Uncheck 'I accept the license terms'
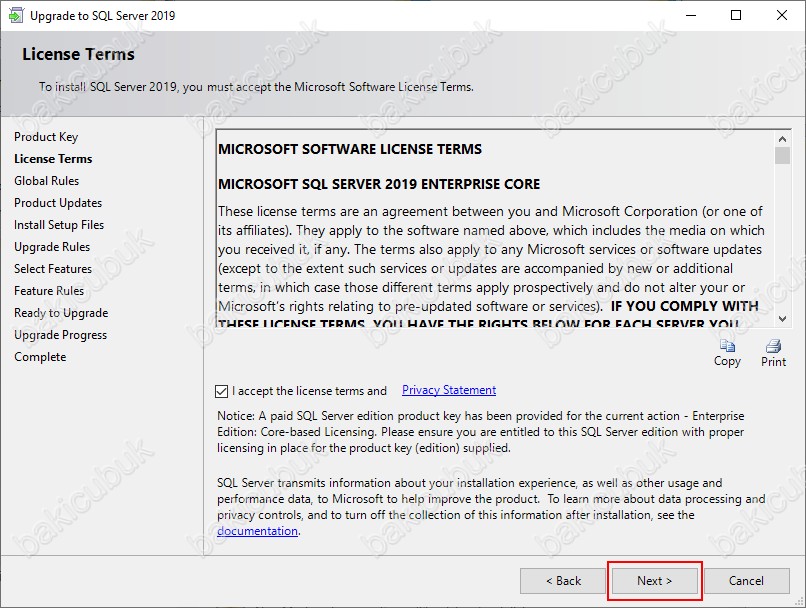Screen dimensions: 806x608 click(222, 391)
